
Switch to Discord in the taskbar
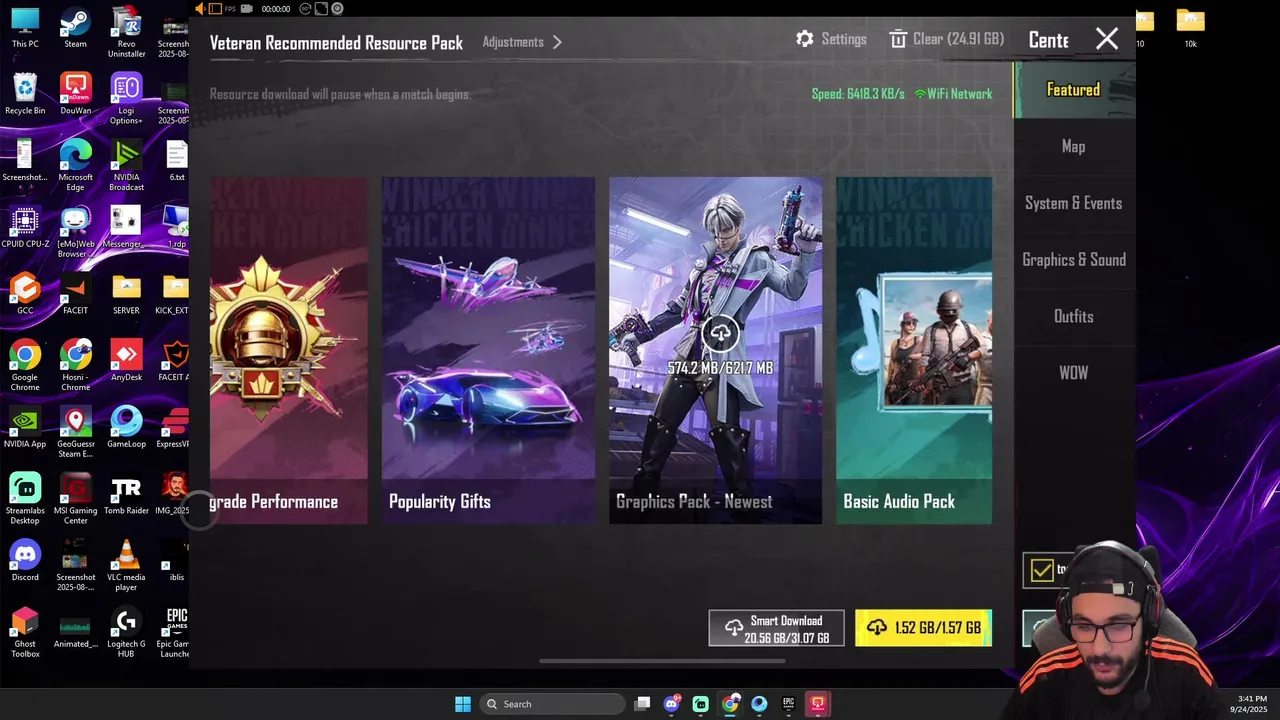(x=671, y=704)
